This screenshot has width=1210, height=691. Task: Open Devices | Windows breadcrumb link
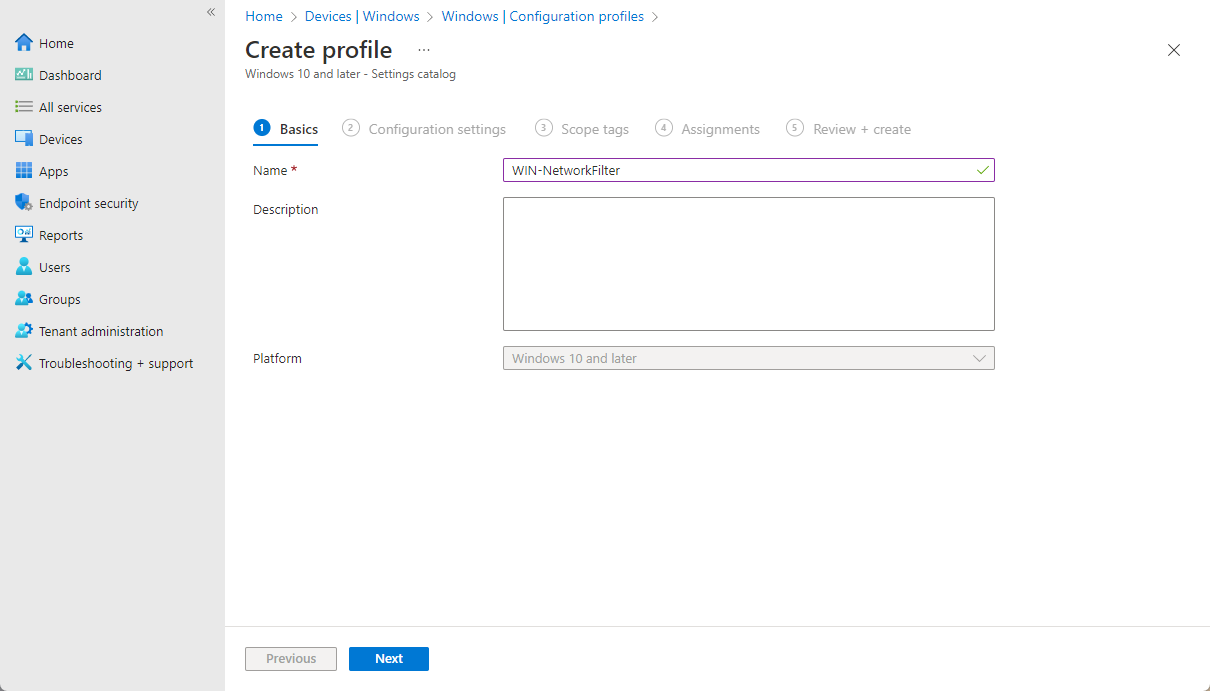click(362, 17)
